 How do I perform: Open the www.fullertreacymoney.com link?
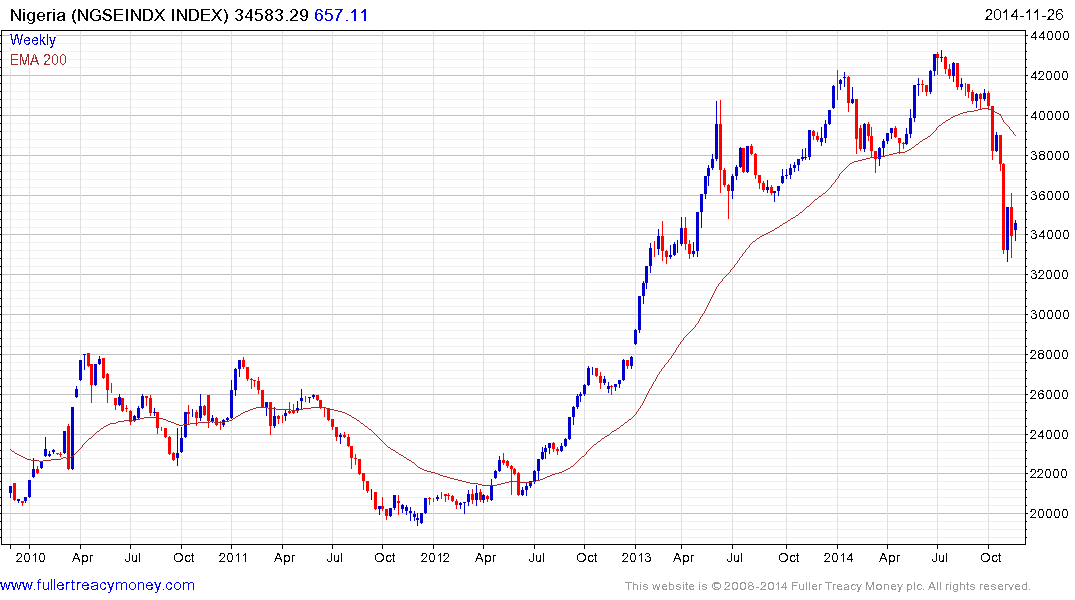(97, 586)
